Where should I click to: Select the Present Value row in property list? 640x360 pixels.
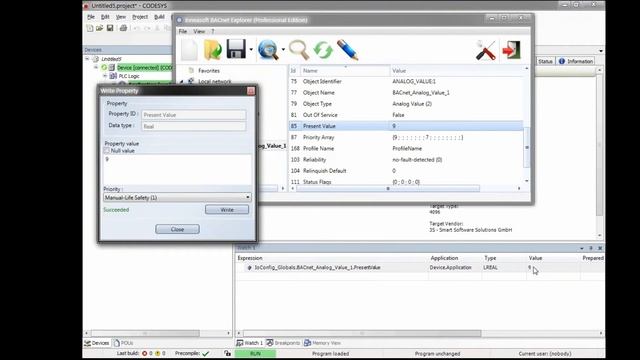pos(406,126)
